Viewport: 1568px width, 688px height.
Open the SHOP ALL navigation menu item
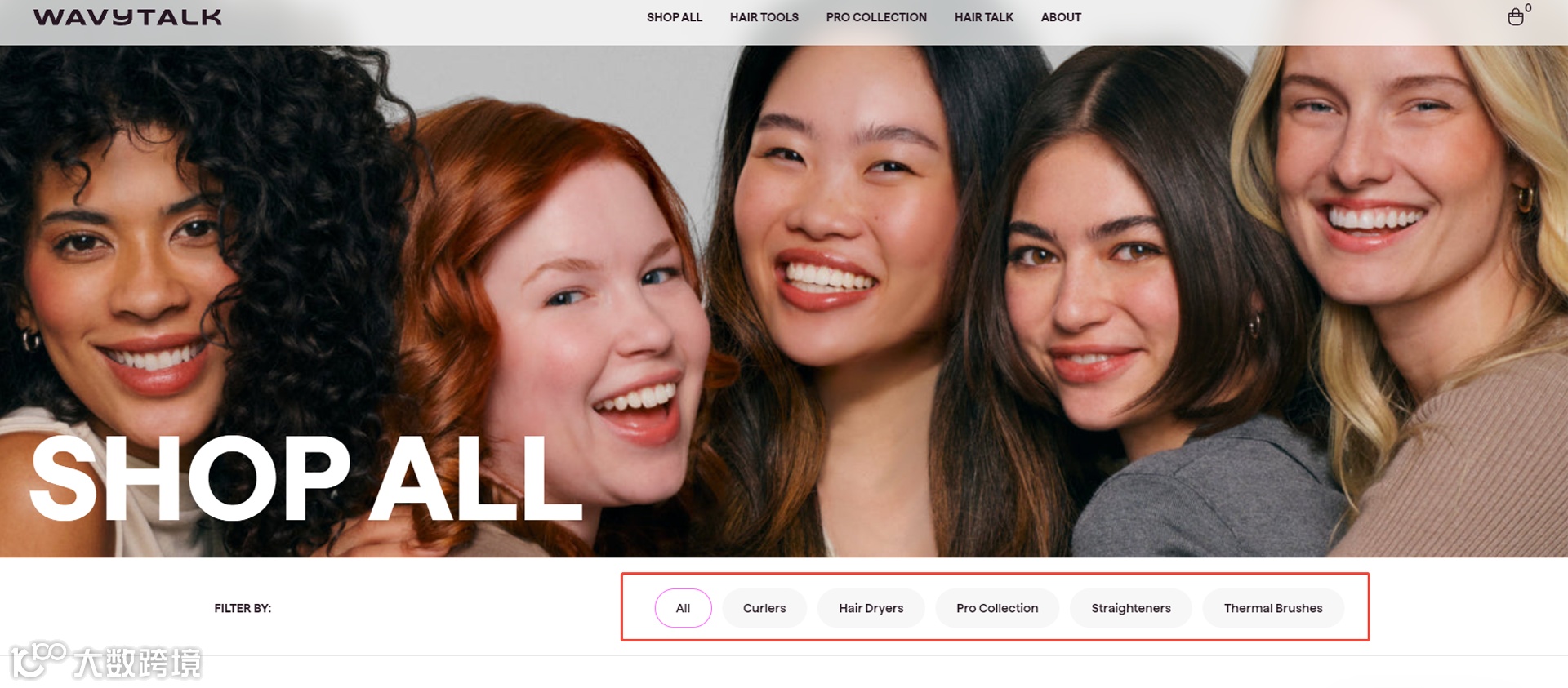pos(675,17)
